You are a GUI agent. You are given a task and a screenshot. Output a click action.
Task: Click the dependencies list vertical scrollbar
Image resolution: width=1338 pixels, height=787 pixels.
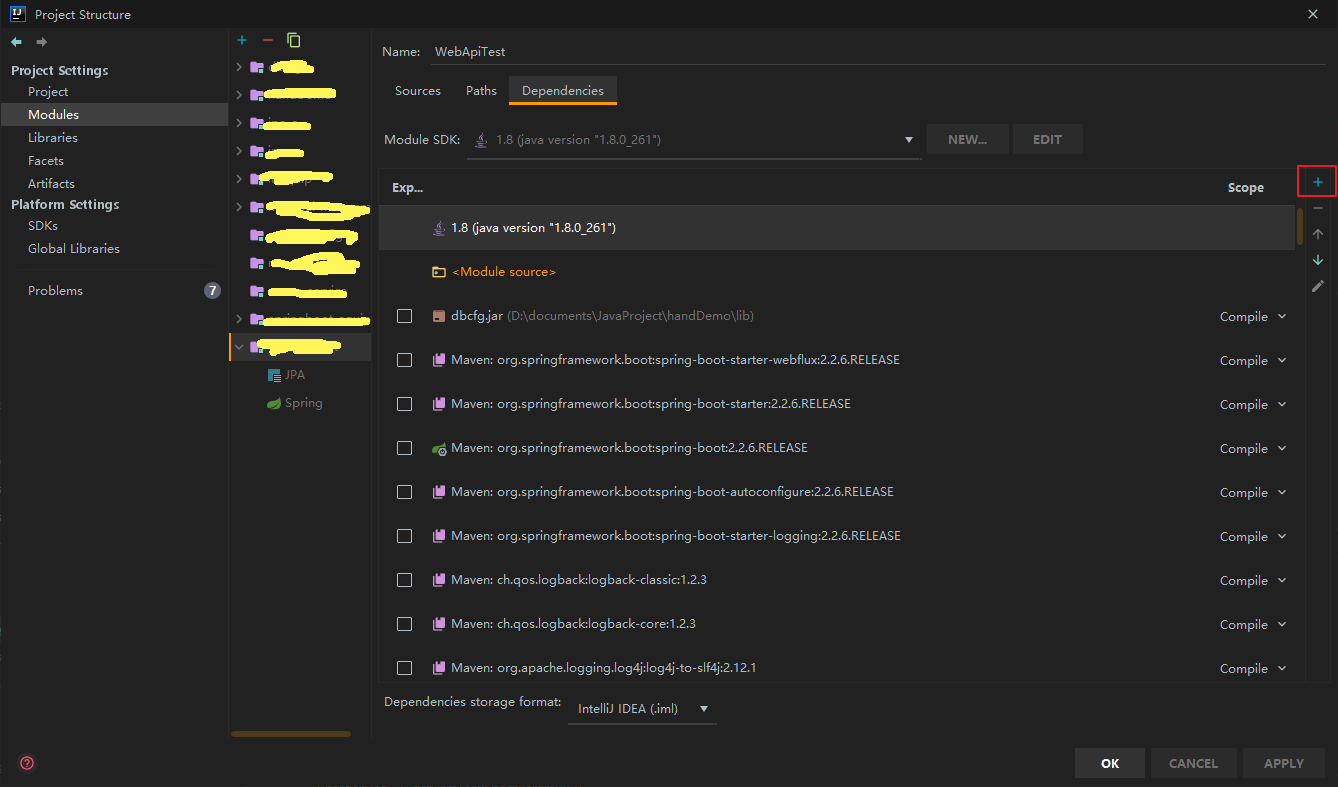pos(1300,226)
